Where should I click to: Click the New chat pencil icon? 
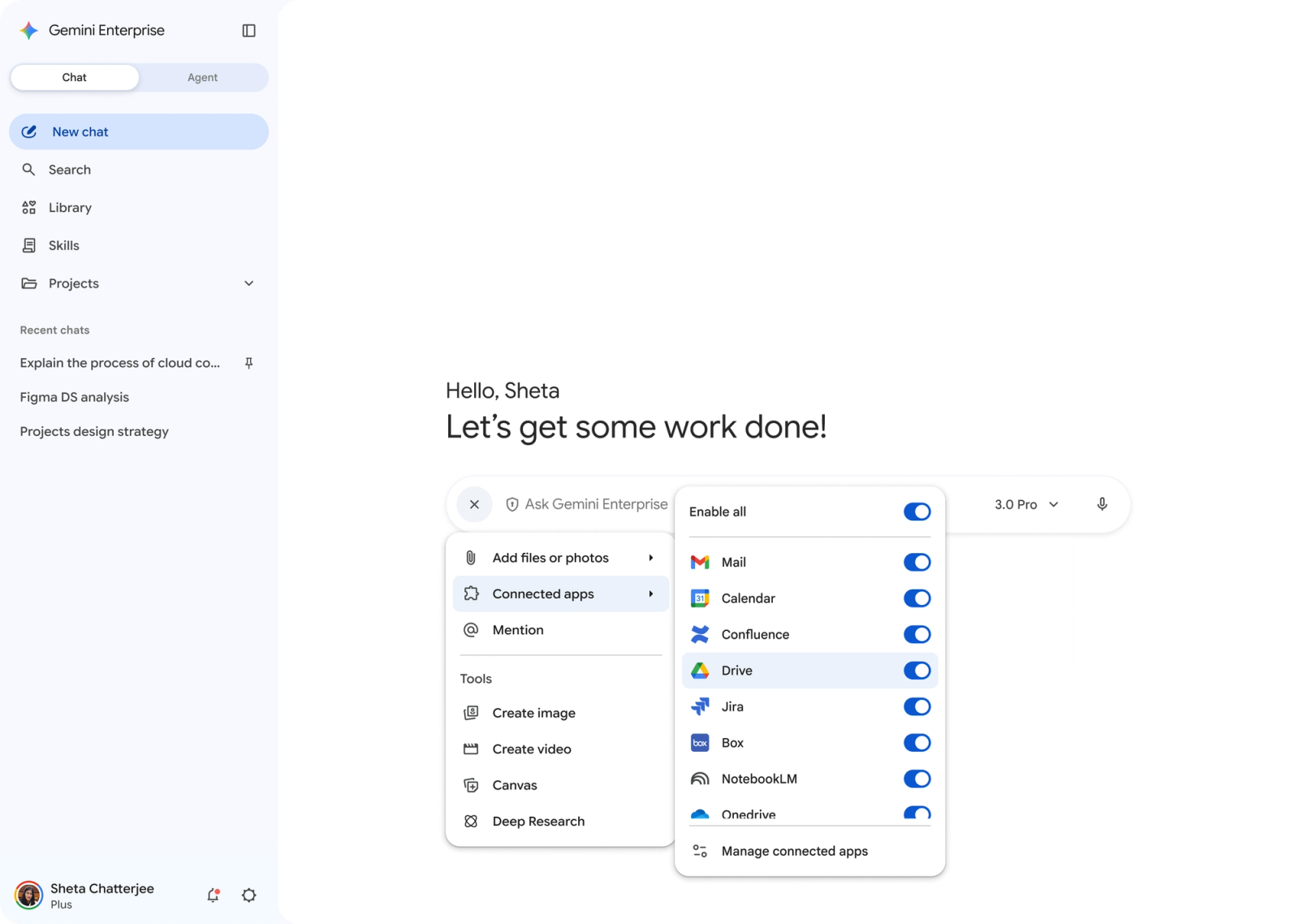pos(29,132)
